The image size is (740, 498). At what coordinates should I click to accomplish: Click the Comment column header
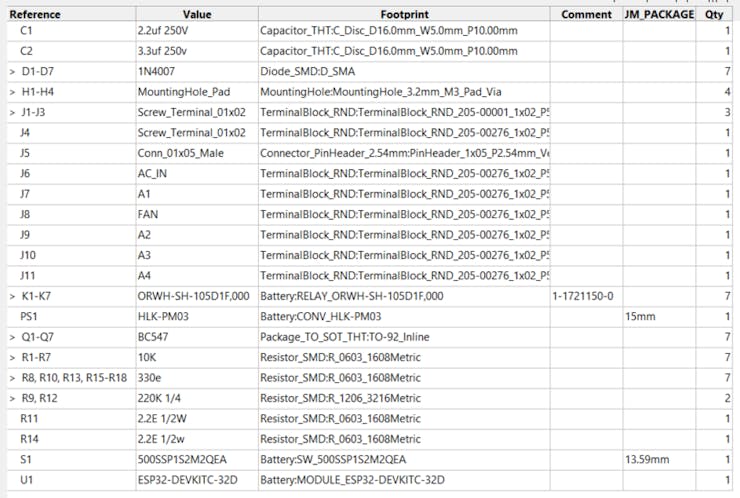tap(586, 15)
